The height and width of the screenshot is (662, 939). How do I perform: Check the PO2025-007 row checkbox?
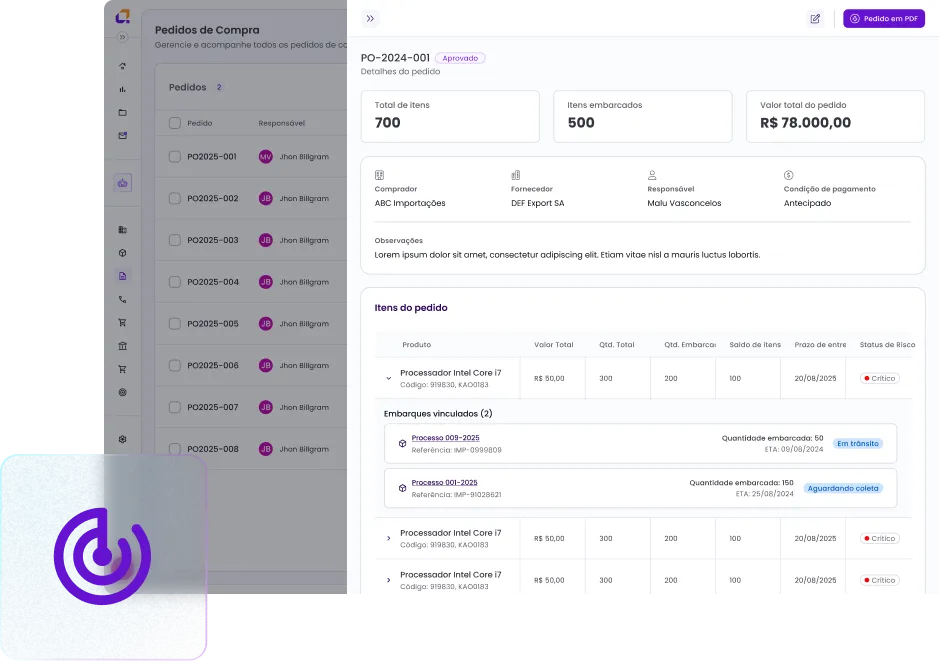175,407
